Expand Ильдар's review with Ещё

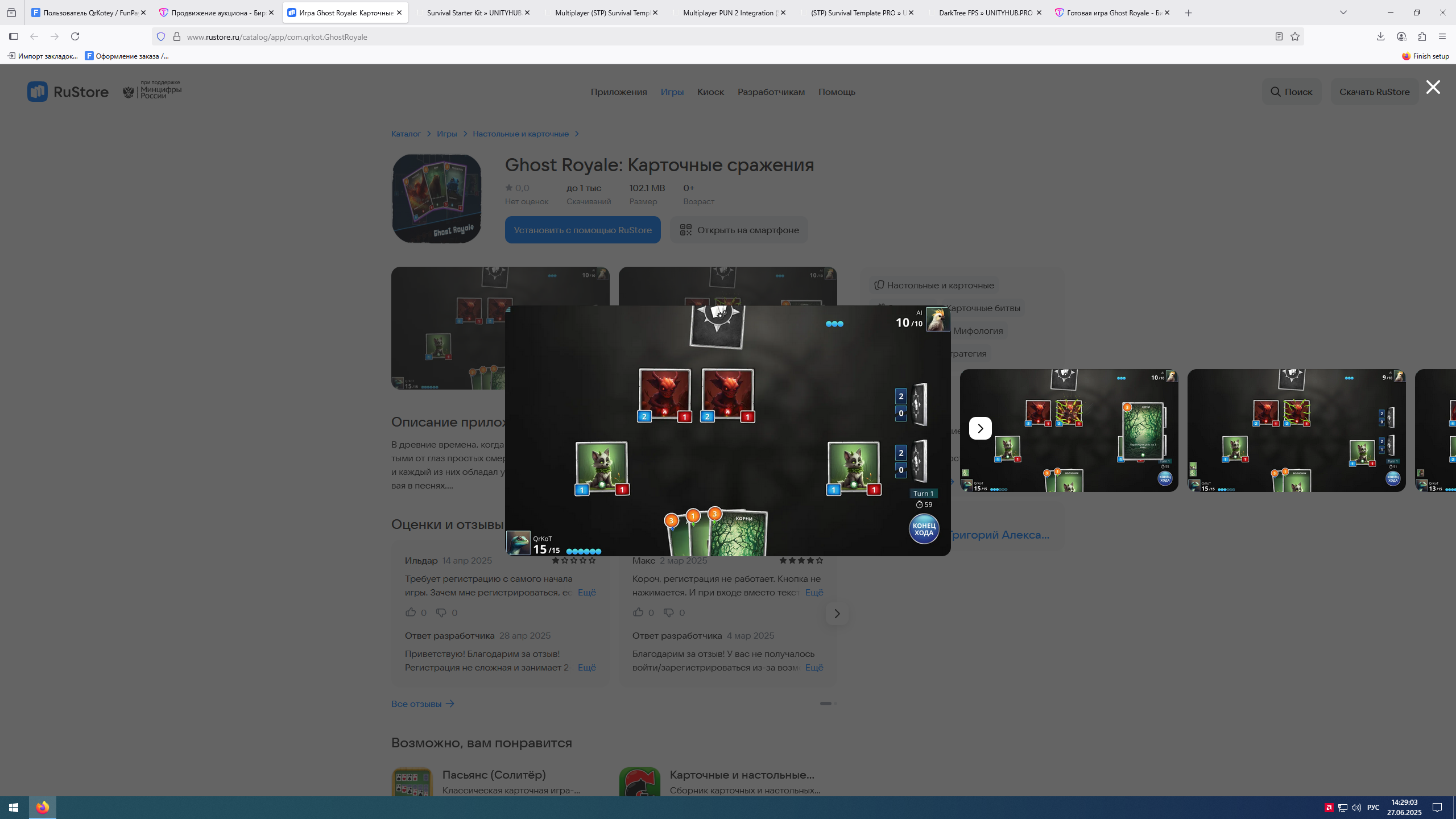586,592
